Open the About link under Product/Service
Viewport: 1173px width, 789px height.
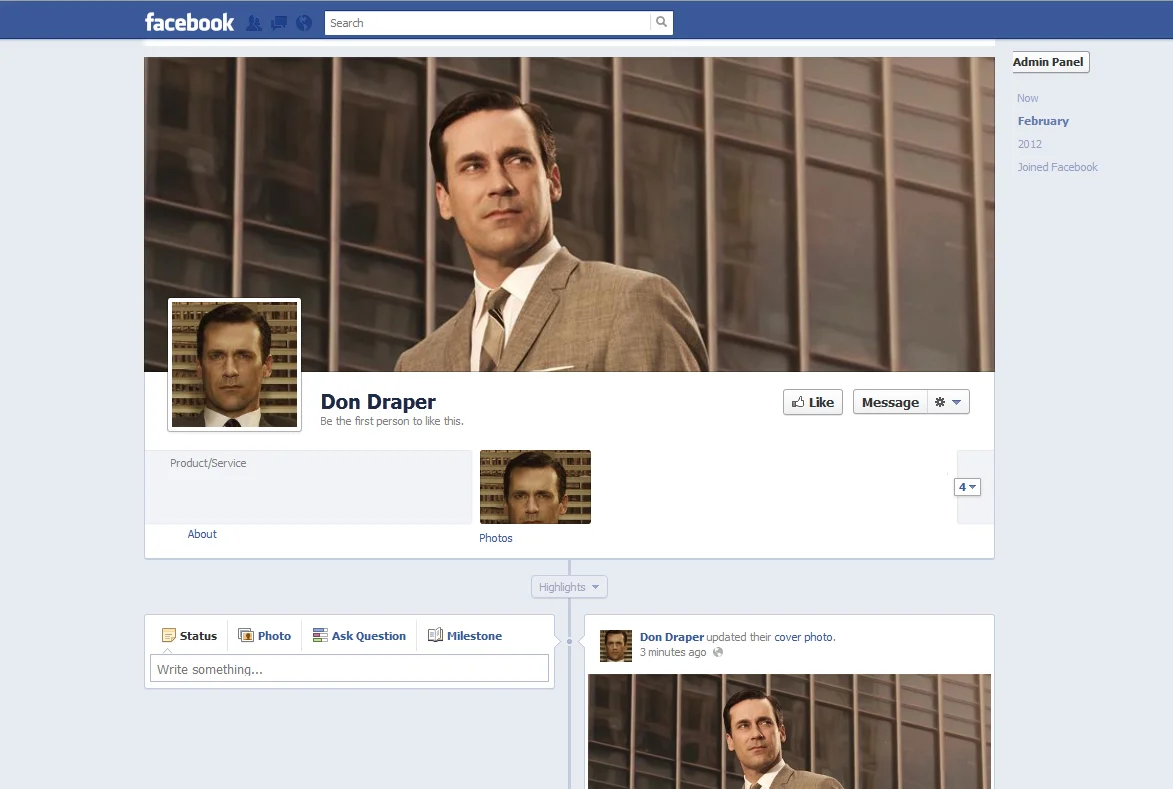[202, 534]
